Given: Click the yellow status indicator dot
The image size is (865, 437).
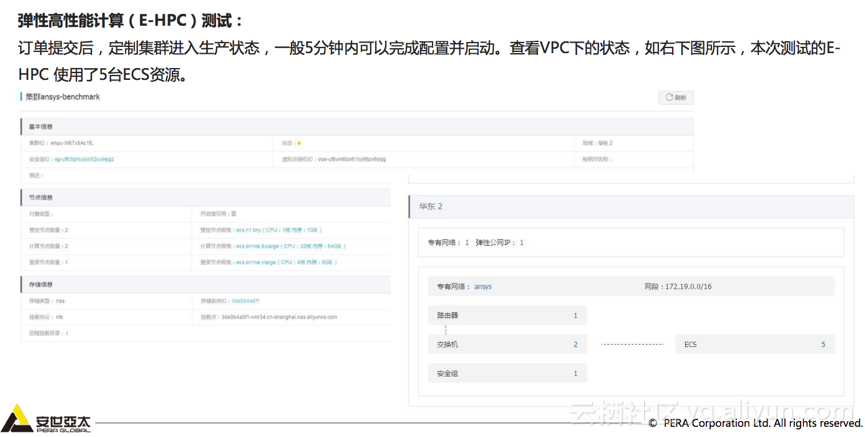Looking at the screenshot, I should 299,143.
